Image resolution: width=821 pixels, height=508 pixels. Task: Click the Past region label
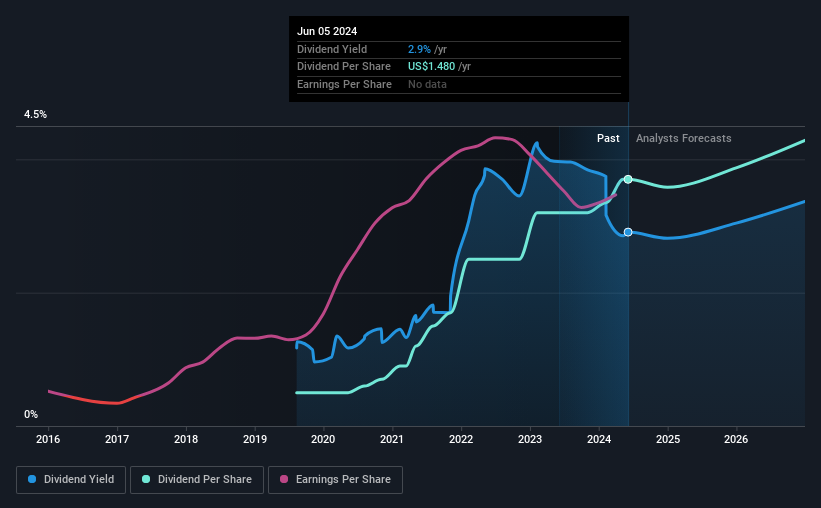(608, 138)
